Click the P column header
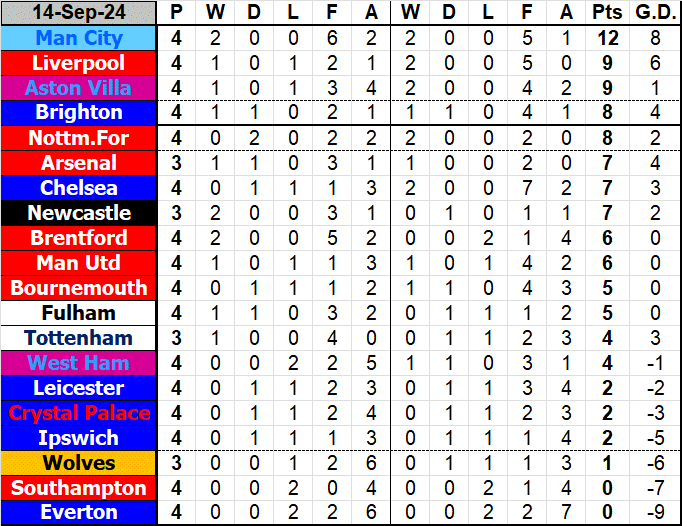Screen dimensions: 682x526 tap(177, 13)
